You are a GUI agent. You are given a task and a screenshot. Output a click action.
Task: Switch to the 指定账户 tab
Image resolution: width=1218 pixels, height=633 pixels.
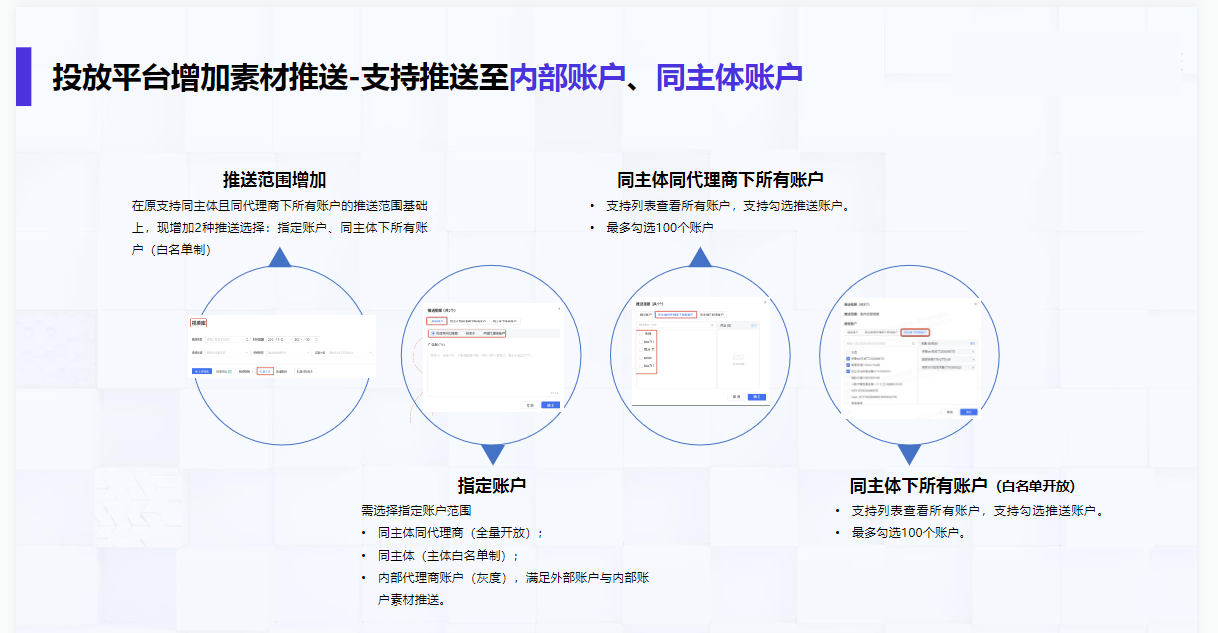tap(437, 321)
